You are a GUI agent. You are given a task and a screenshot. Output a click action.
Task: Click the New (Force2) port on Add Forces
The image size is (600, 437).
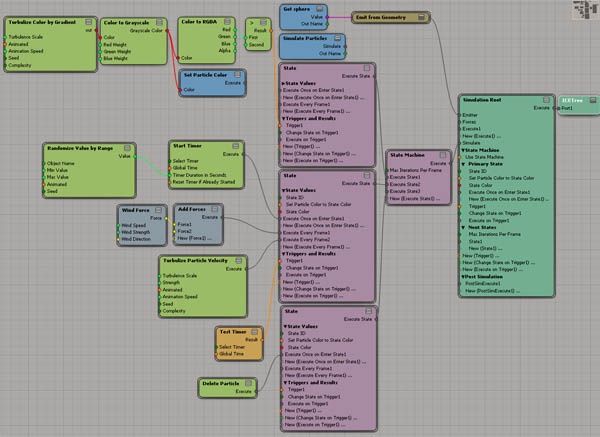click(174, 238)
